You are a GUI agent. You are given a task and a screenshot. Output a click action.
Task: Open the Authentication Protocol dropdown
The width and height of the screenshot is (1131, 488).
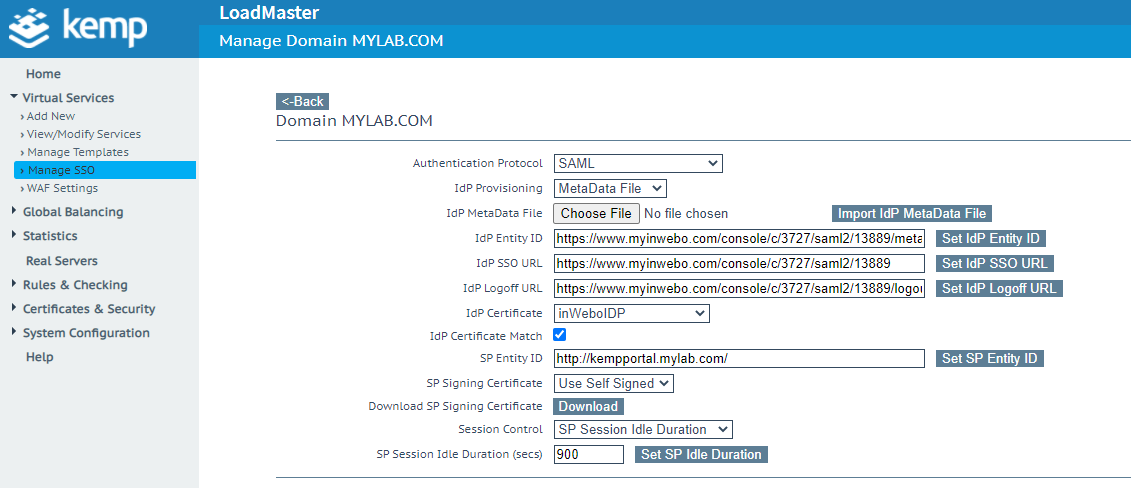pos(638,163)
